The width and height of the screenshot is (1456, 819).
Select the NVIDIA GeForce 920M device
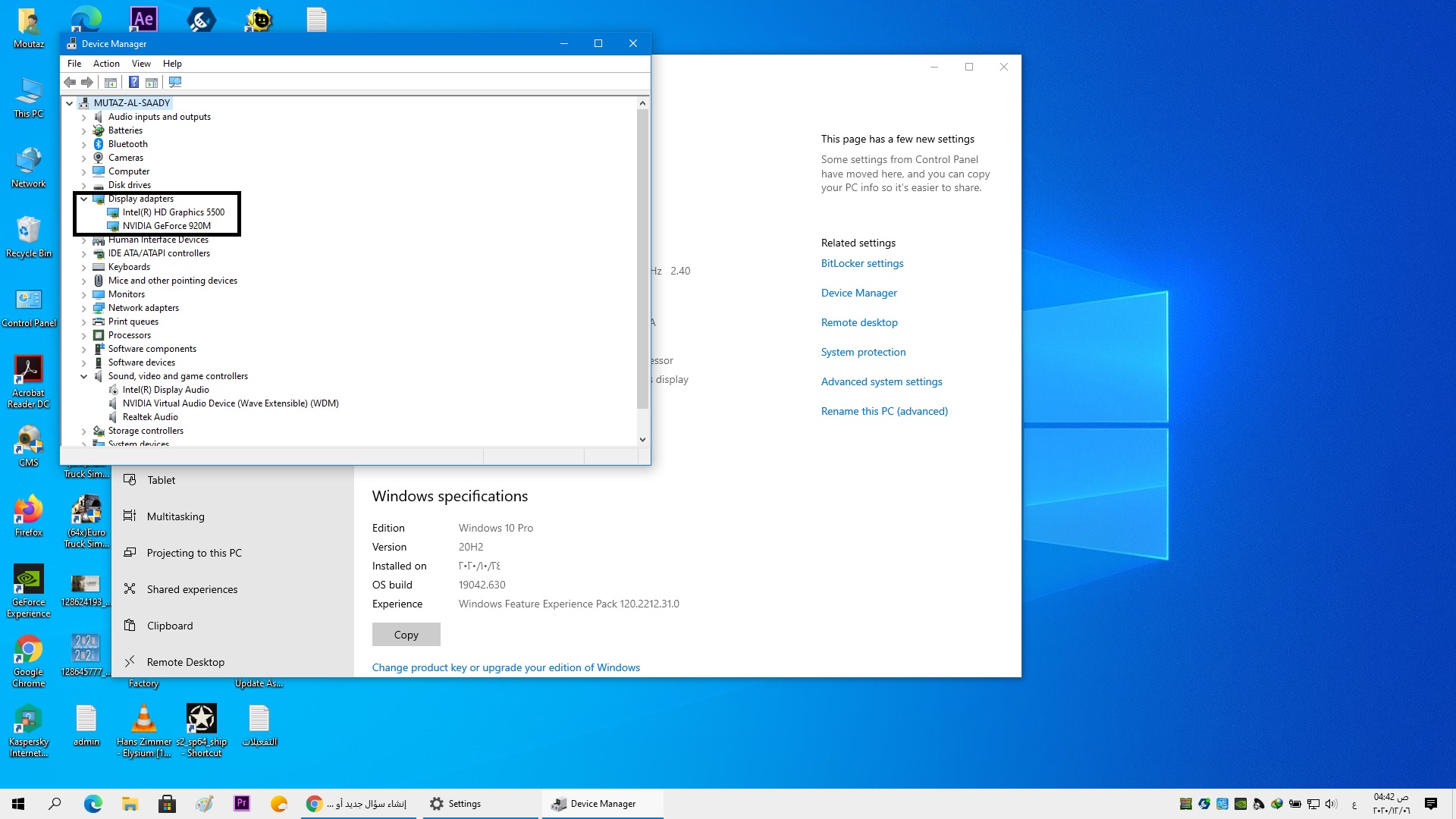[166, 226]
